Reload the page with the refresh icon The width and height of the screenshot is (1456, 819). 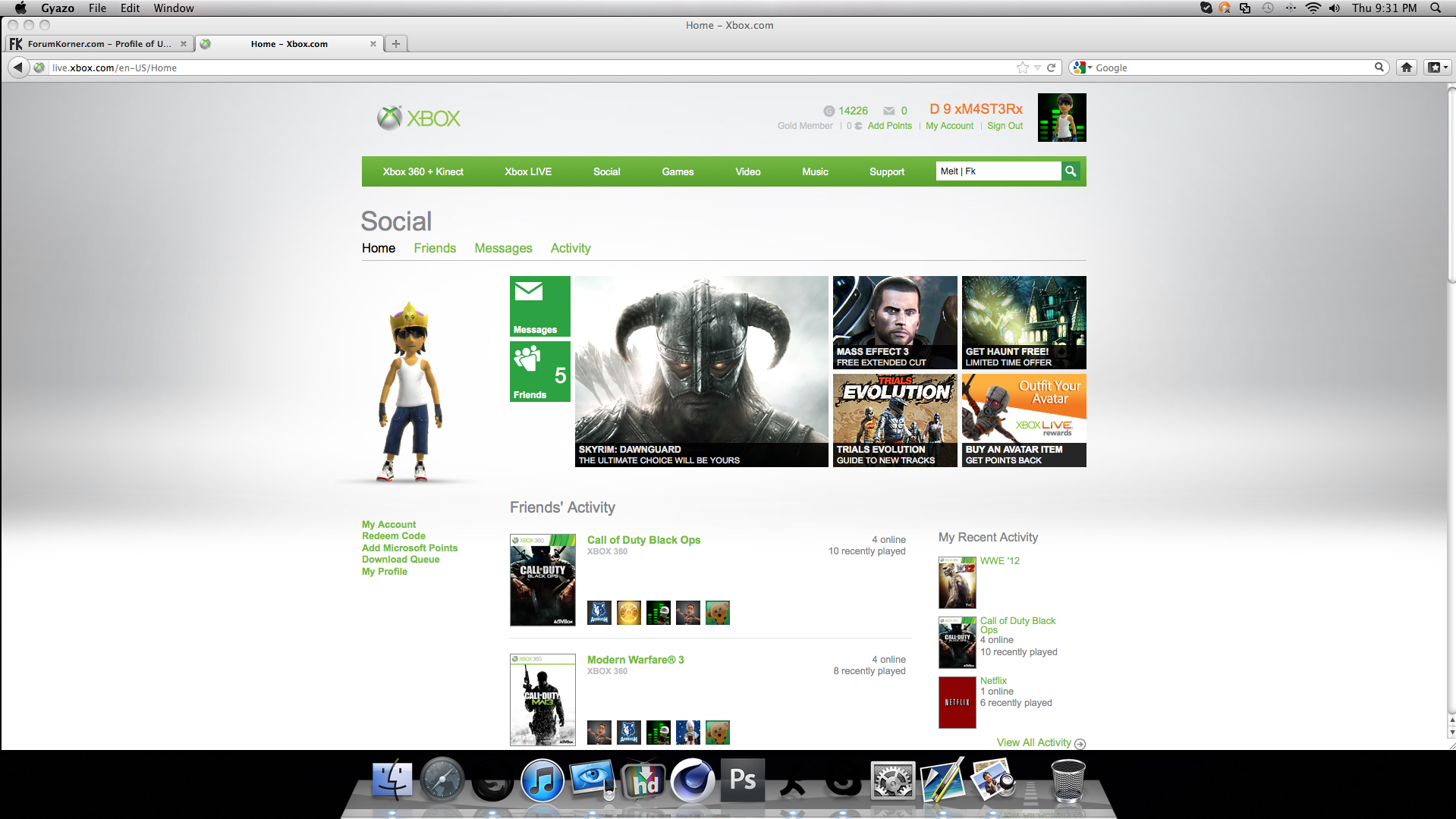click(x=1051, y=67)
